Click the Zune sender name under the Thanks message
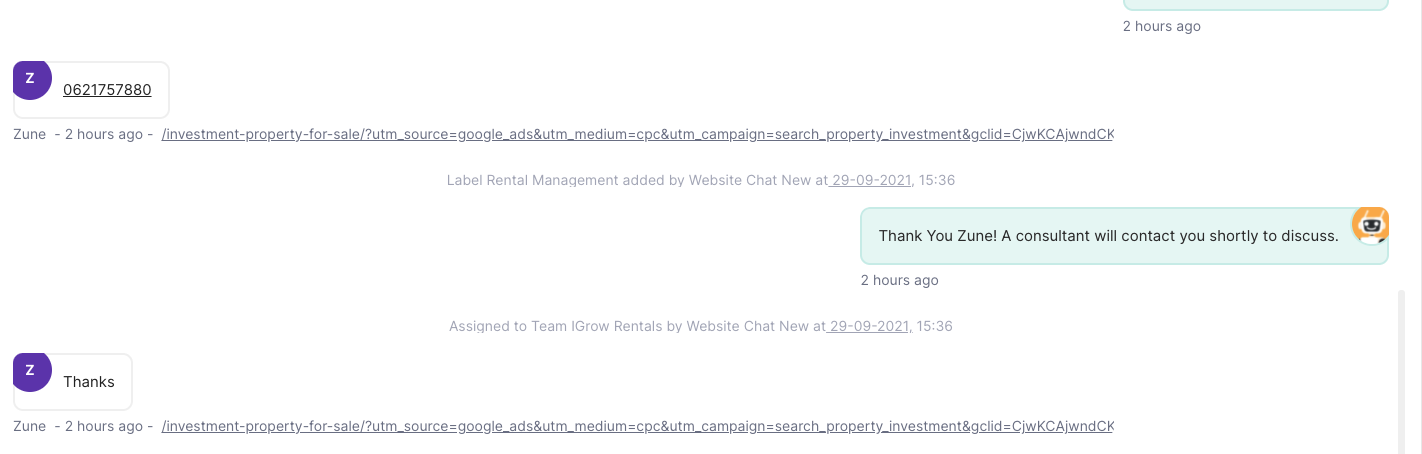 pos(30,426)
